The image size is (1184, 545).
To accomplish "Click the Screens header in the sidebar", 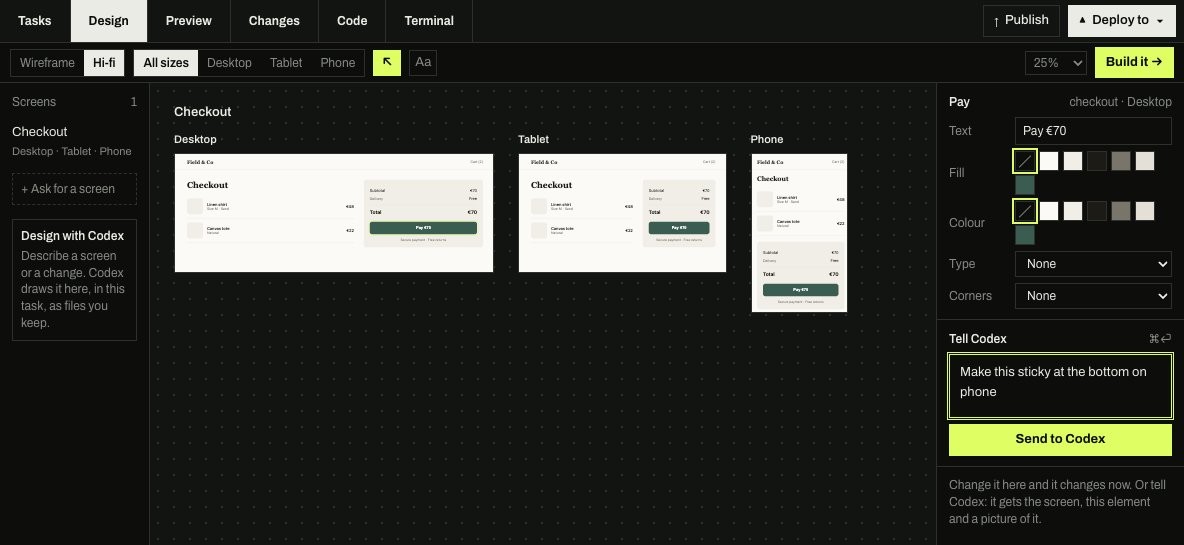I will [x=34, y=102].
